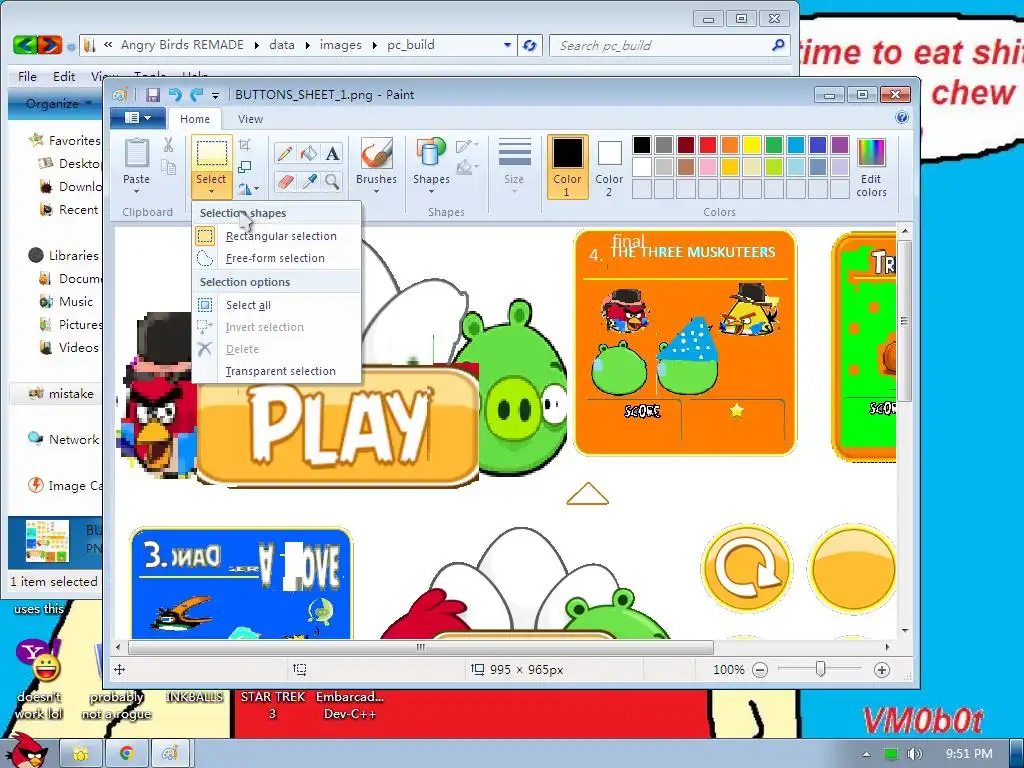Select Color 2 button
The height and width of the screenshot is (768, 1024).
pyautogui.click(x=609, y=167)
